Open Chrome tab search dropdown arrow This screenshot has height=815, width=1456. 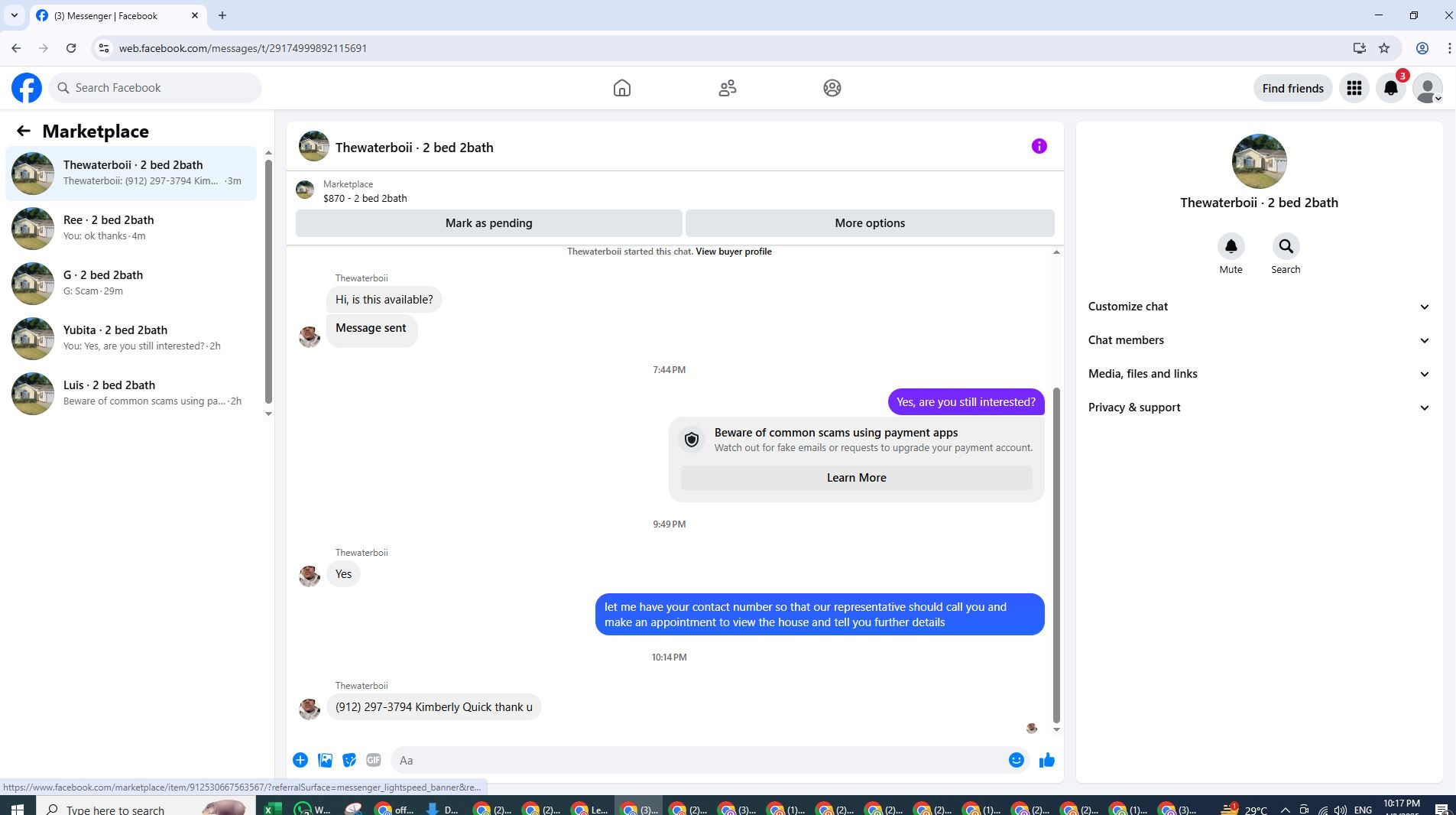(14, 15)
